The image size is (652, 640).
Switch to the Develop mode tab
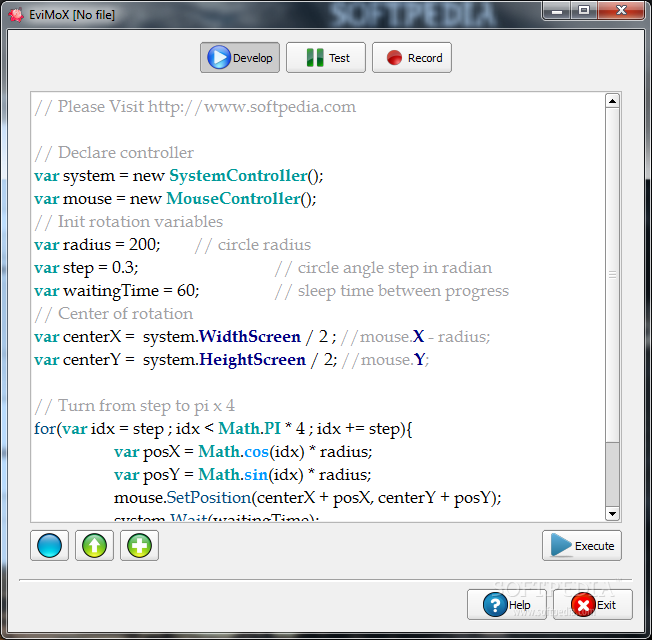(x=240, y=57)
